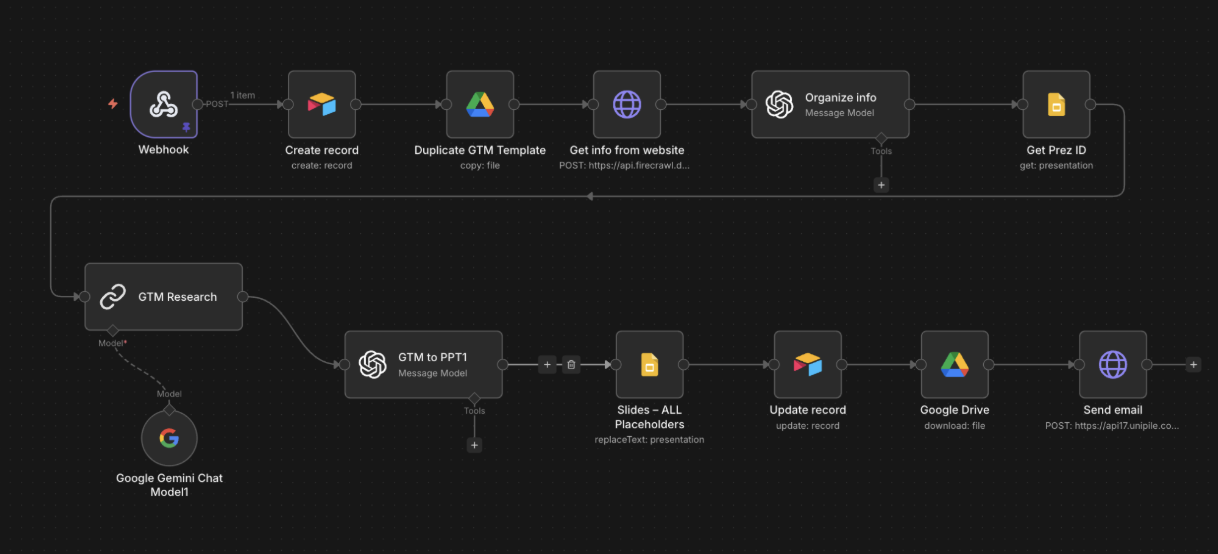The width and height of the screenshot is (1218, 554).
Task: Click the 'replaceText: presentation' subtitle
Action: (649, 439)
